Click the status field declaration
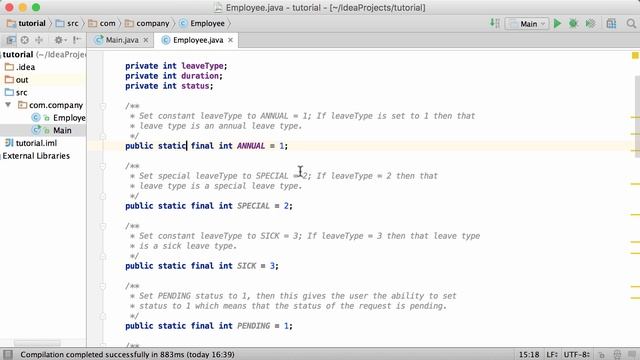This screenshot has width=640, height=360. pos(169,86)
